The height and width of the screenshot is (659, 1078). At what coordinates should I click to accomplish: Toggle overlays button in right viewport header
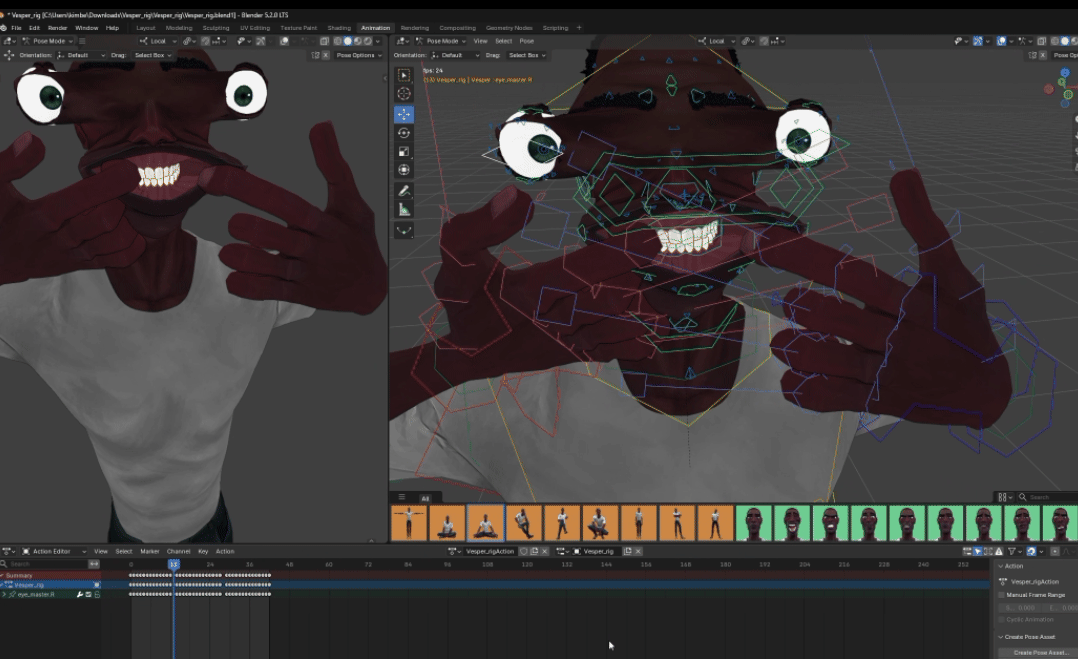point(1001,41)
